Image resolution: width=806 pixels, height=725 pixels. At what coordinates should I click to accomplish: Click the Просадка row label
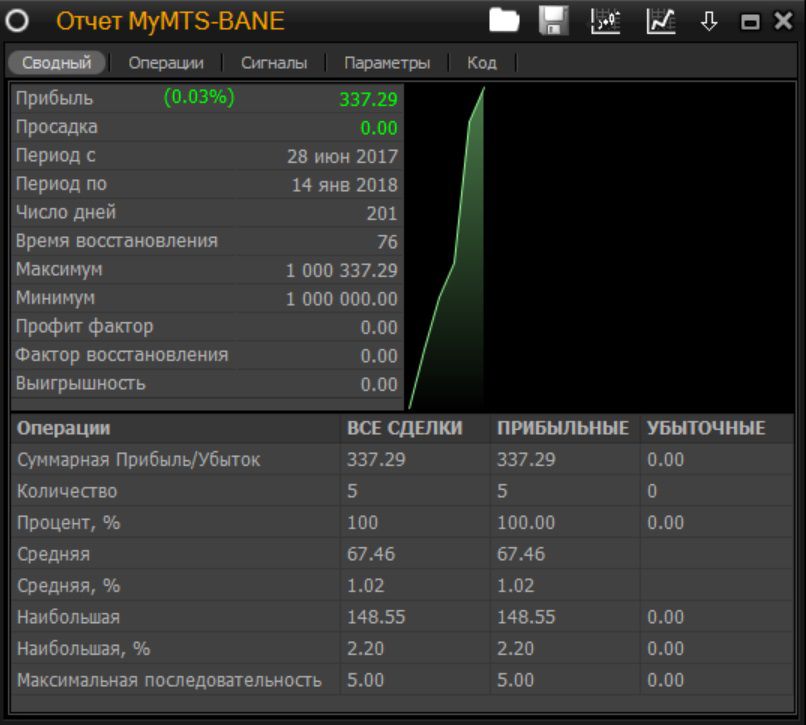pos(57,127)
